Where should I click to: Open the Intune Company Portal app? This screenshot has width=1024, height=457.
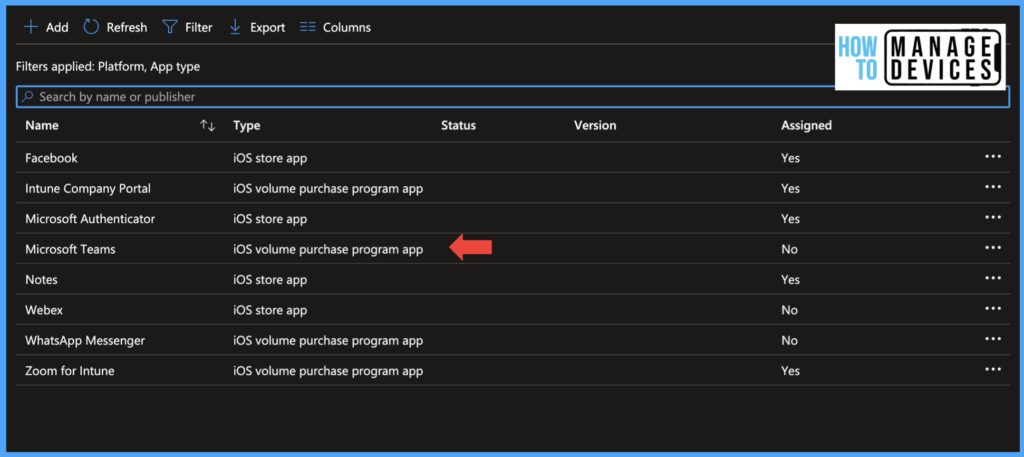click(88, 189)
